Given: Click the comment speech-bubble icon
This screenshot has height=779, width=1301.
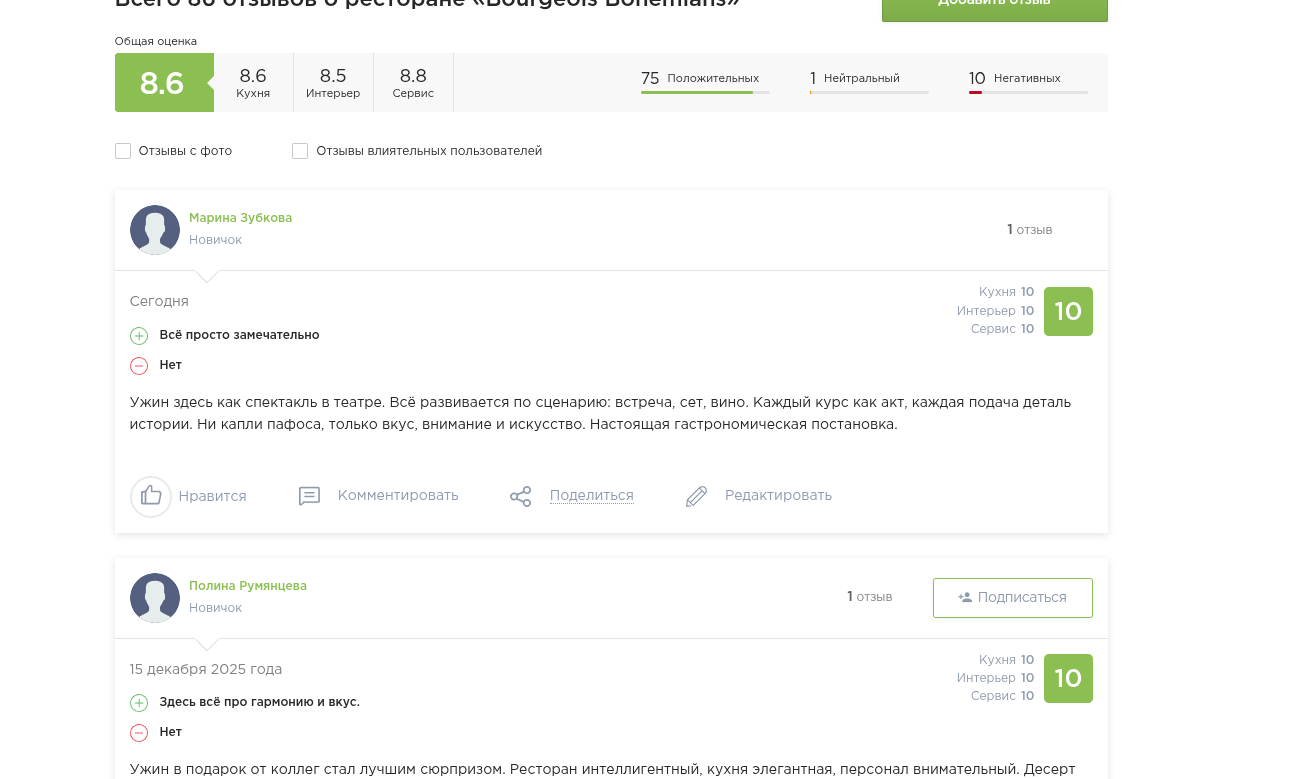Looking at the screenshot, I should click(310, 496).
